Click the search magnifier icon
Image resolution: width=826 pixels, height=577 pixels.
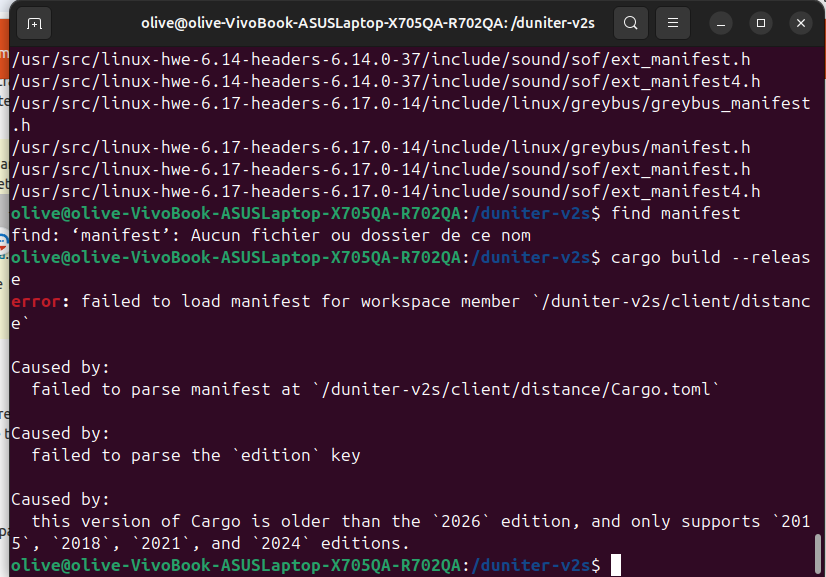(x=629, y=22)
